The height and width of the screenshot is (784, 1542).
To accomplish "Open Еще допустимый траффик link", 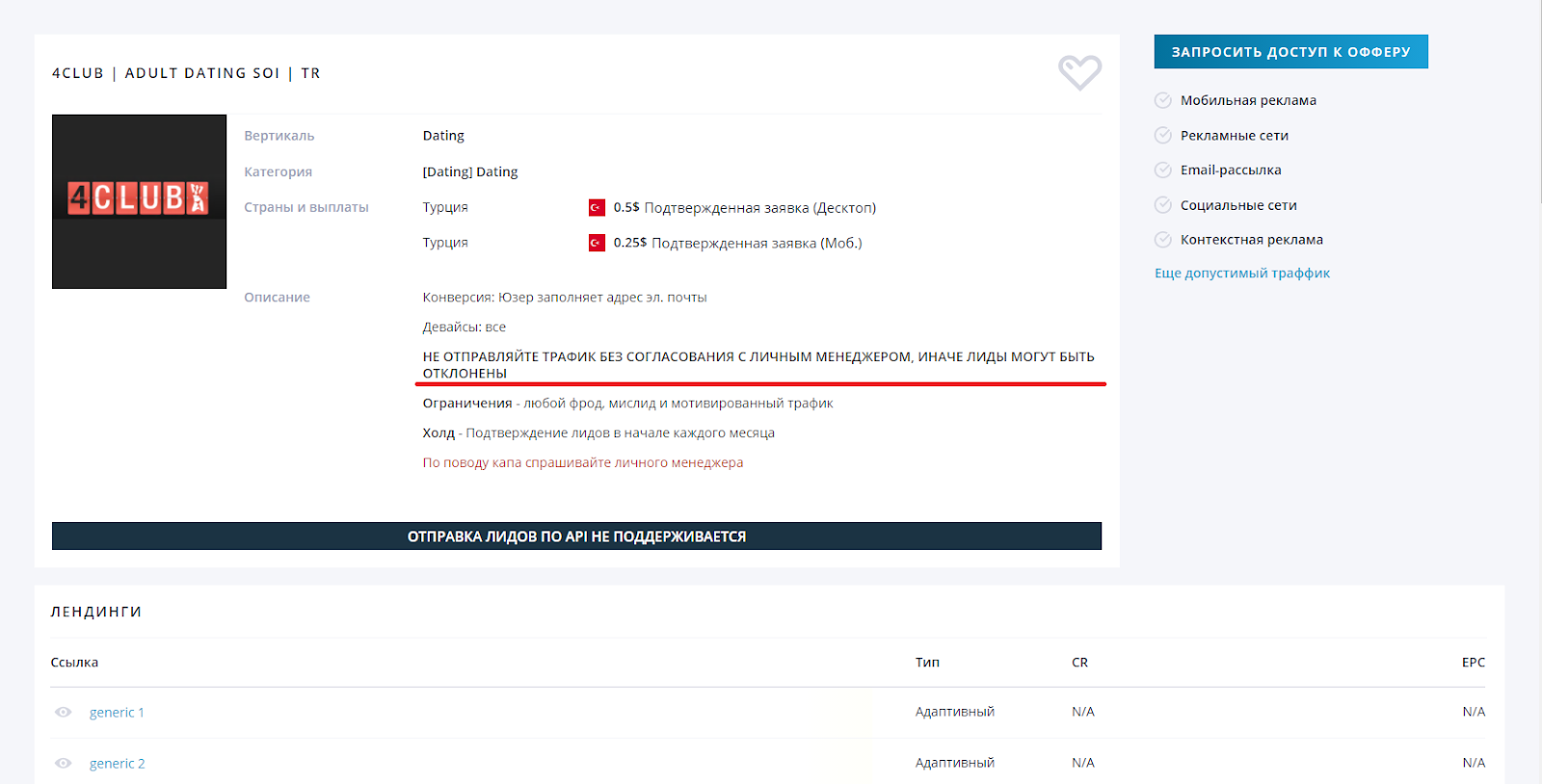I will 1242,274.
